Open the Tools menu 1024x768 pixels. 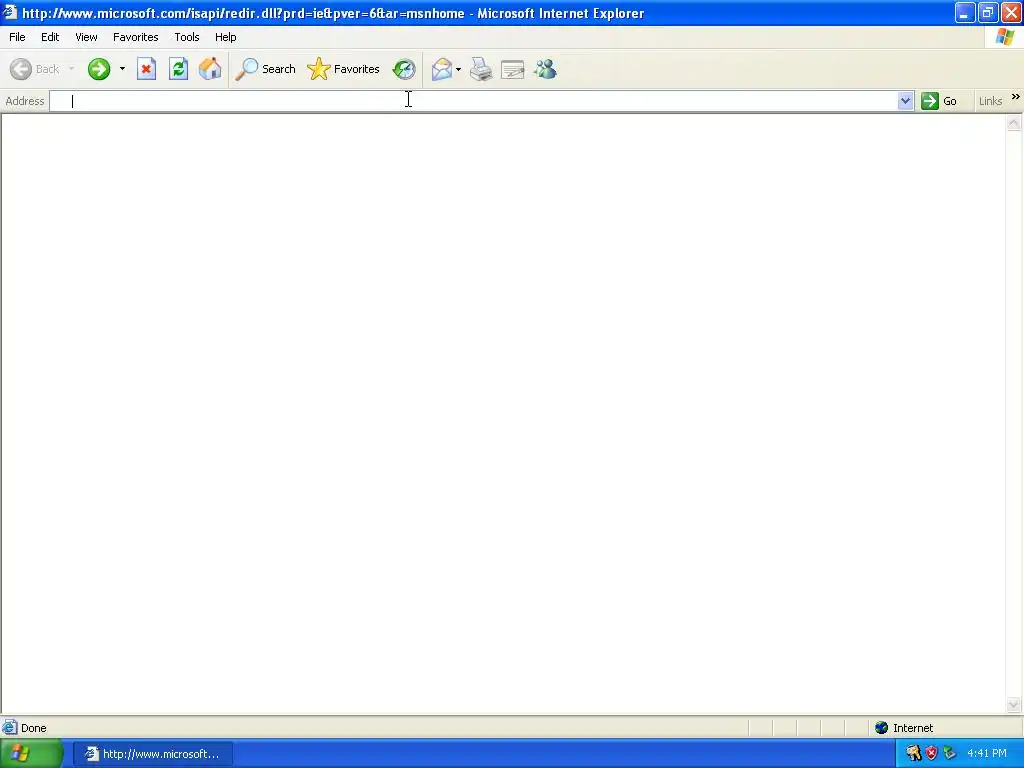point(187,37)
